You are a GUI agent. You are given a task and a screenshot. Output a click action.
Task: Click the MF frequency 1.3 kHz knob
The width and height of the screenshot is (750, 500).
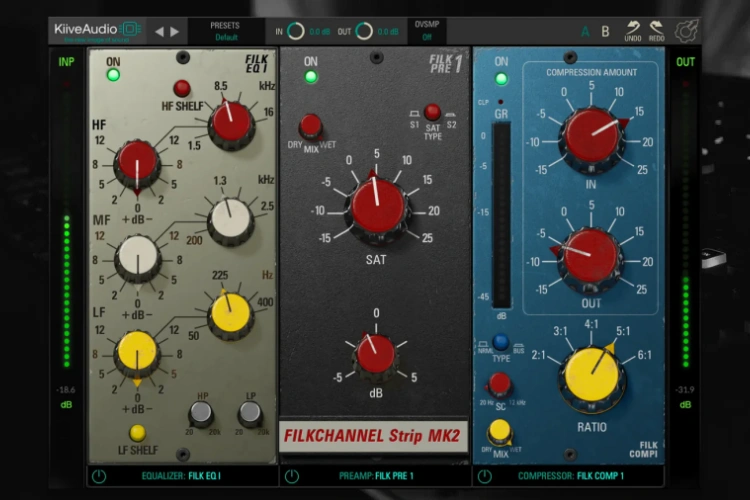coord(231,221)
